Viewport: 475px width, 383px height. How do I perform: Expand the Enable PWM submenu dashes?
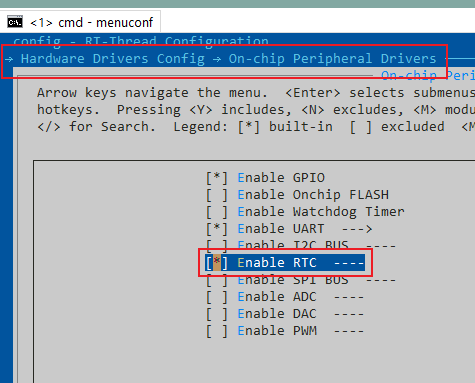pyautogui.click(x=349, y=331)
